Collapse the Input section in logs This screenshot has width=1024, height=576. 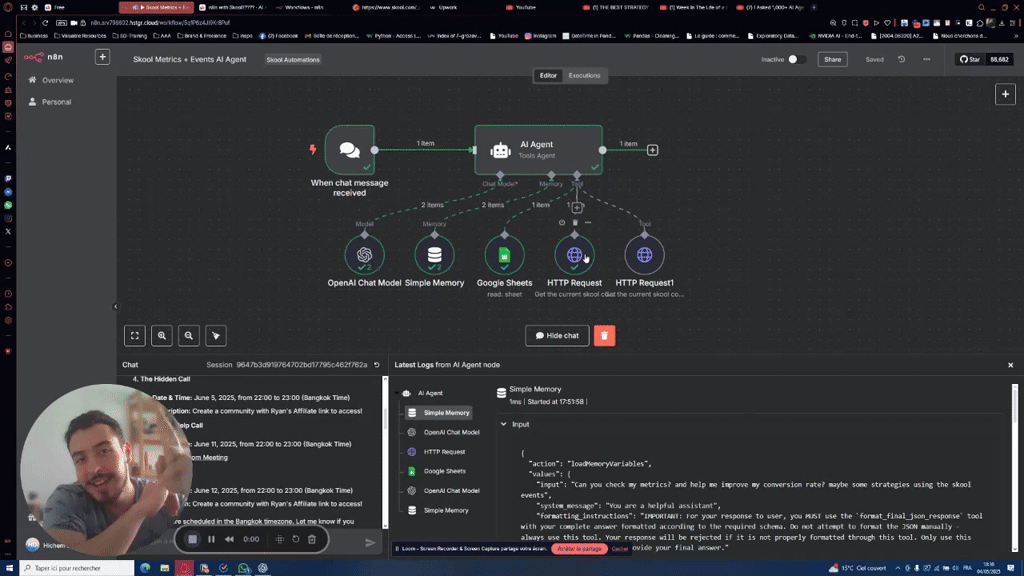[504, 424]
